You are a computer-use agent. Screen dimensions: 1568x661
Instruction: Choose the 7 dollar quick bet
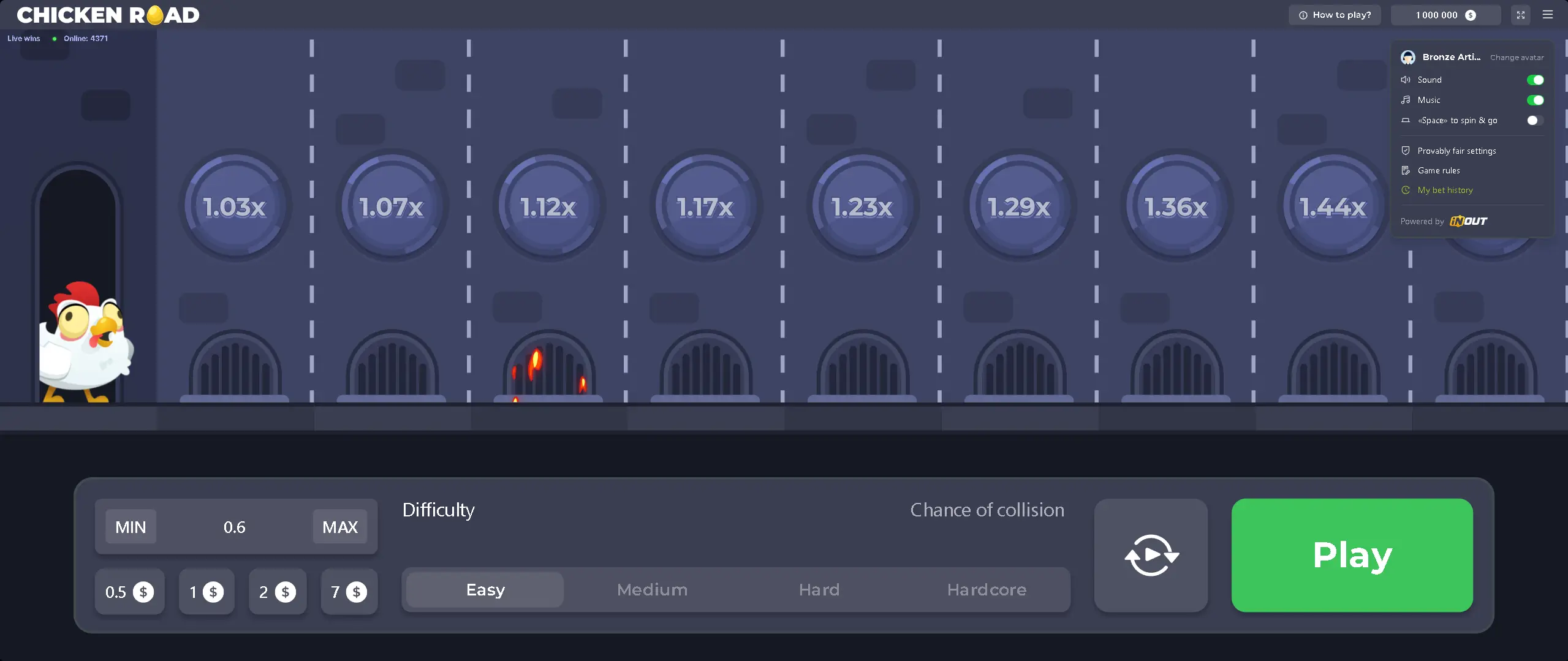[x=349, y=592]
